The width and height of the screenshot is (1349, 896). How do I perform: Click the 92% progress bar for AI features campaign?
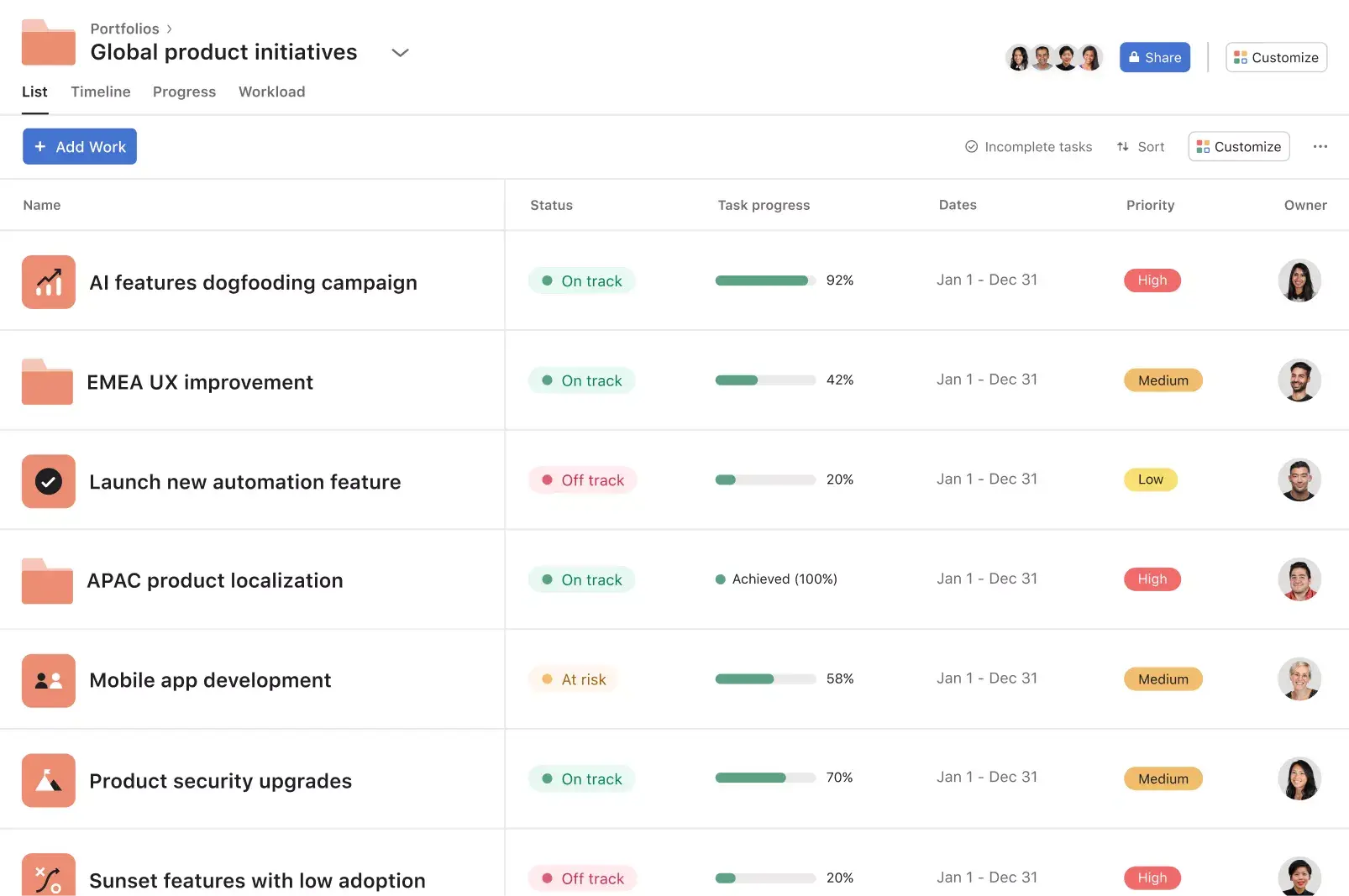764,280
